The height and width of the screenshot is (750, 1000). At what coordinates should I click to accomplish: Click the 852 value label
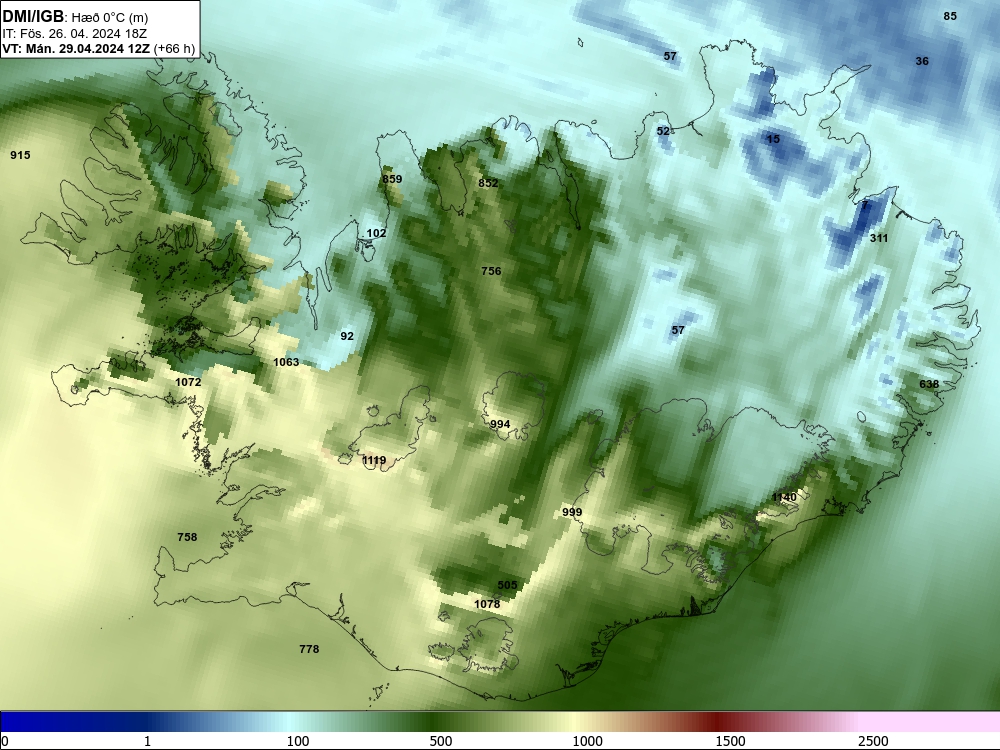coord(488,183)
